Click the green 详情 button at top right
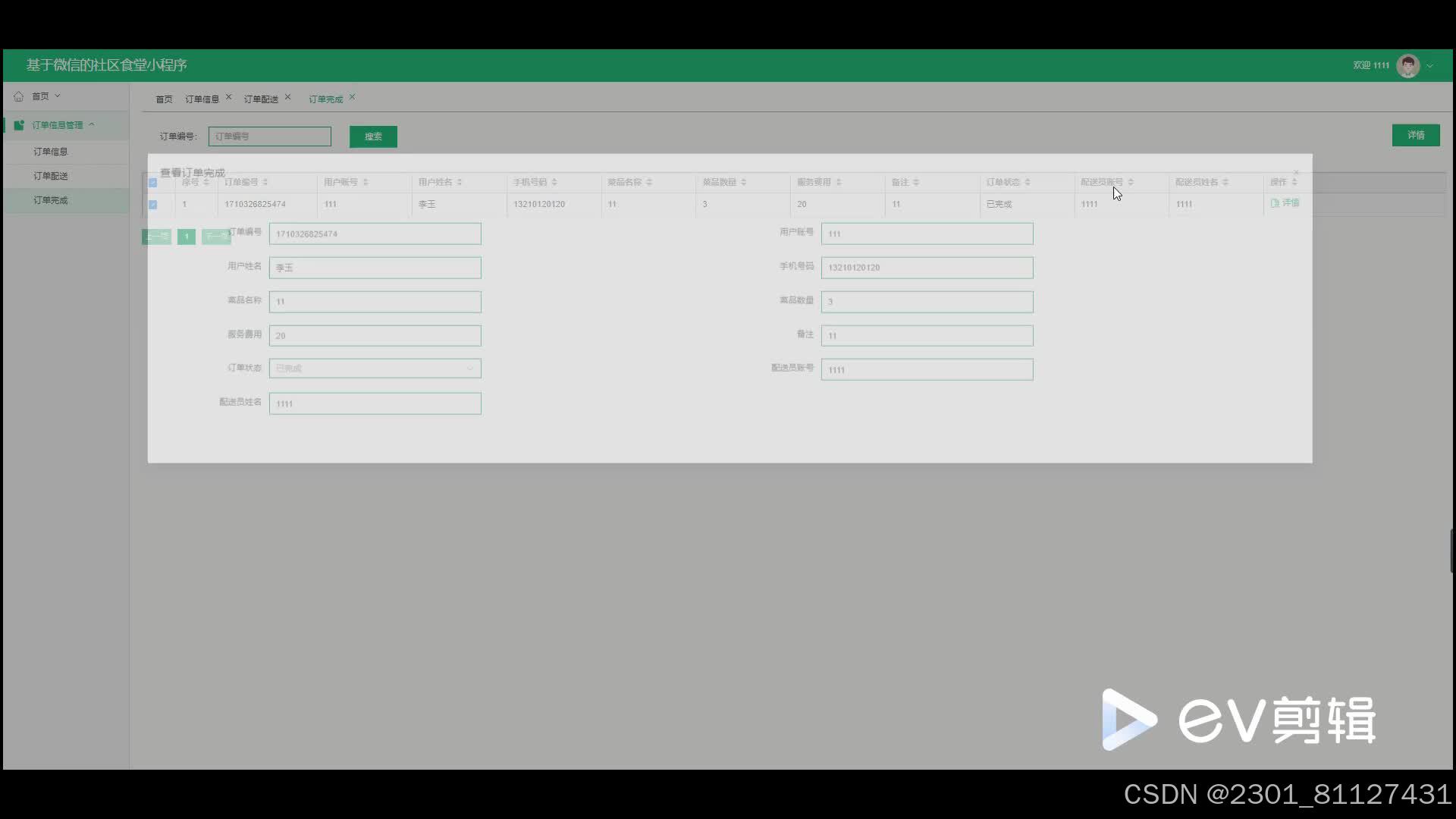1456x819 pixels. point(1415,135)
